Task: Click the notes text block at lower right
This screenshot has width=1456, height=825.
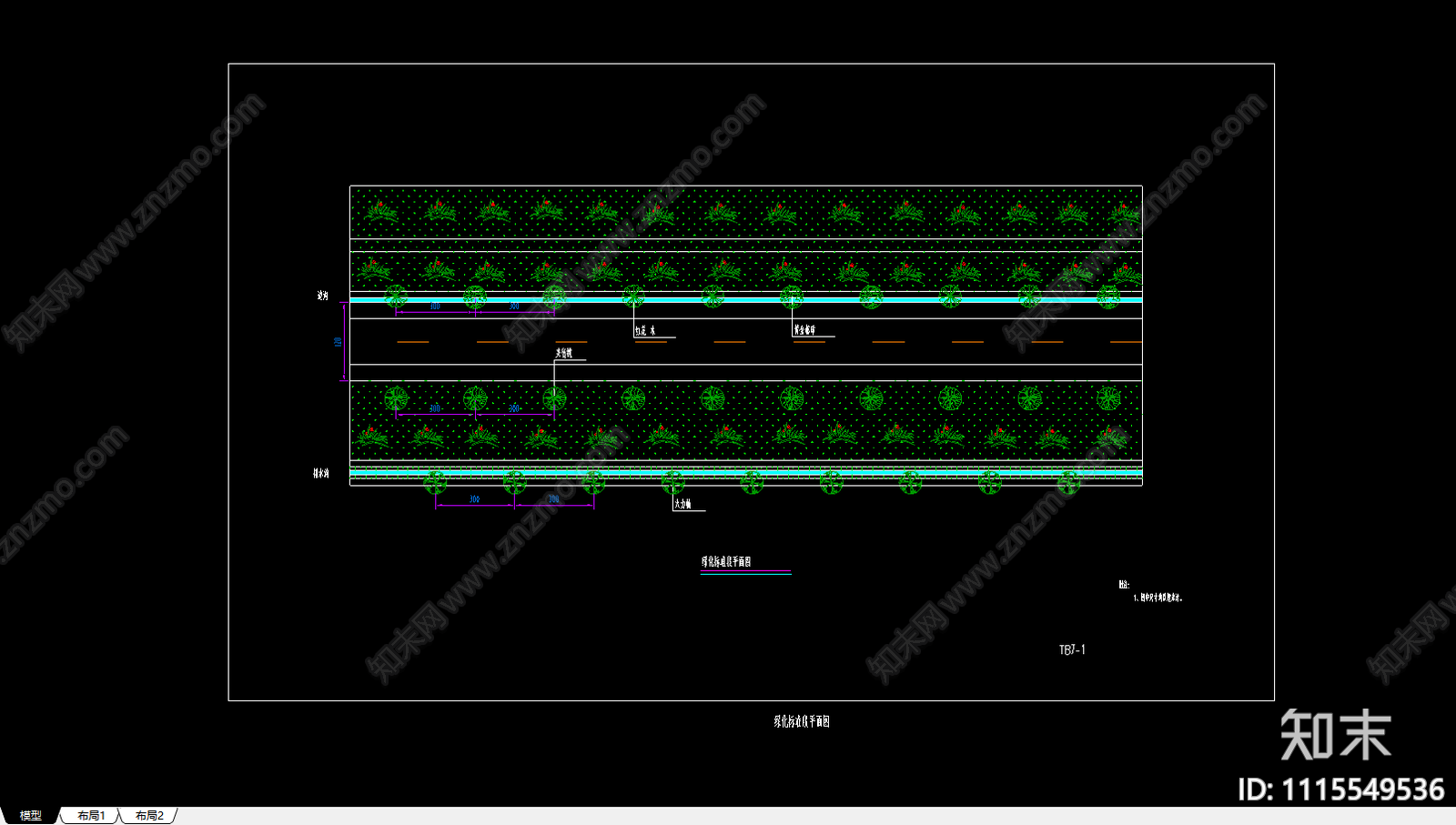Action: point(1152,592)
